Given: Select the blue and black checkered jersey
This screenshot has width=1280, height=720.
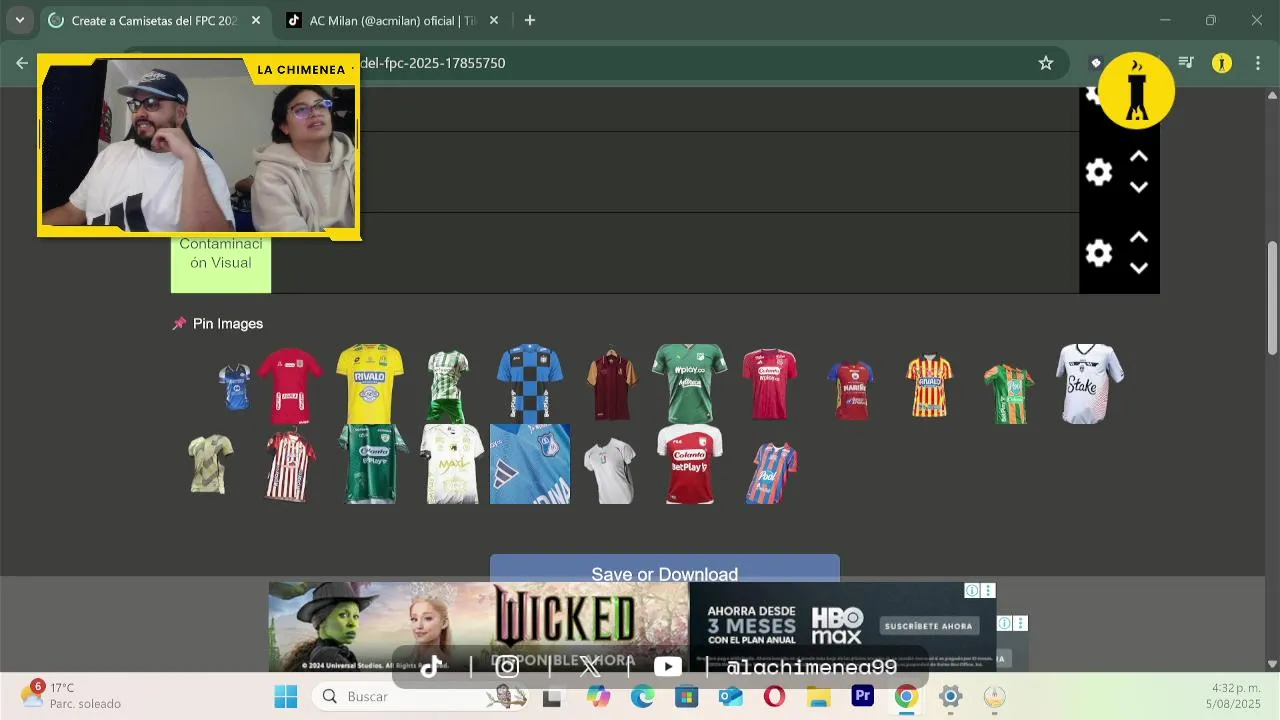Looking at the screenshot, I should [x=530, y=384].
